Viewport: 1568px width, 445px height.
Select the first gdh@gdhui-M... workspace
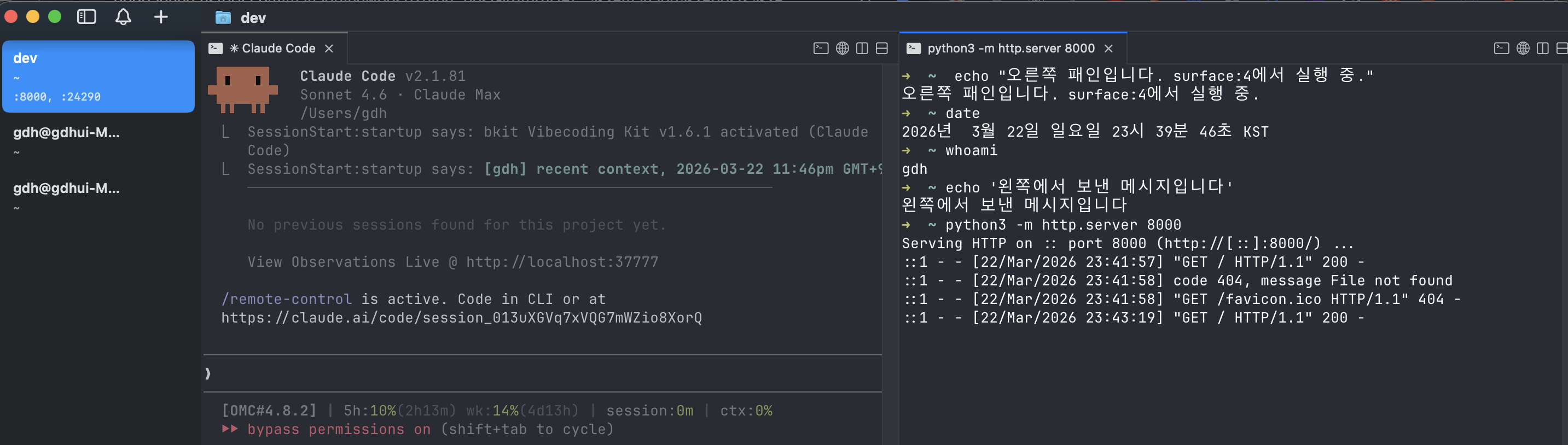coord(98,141)
